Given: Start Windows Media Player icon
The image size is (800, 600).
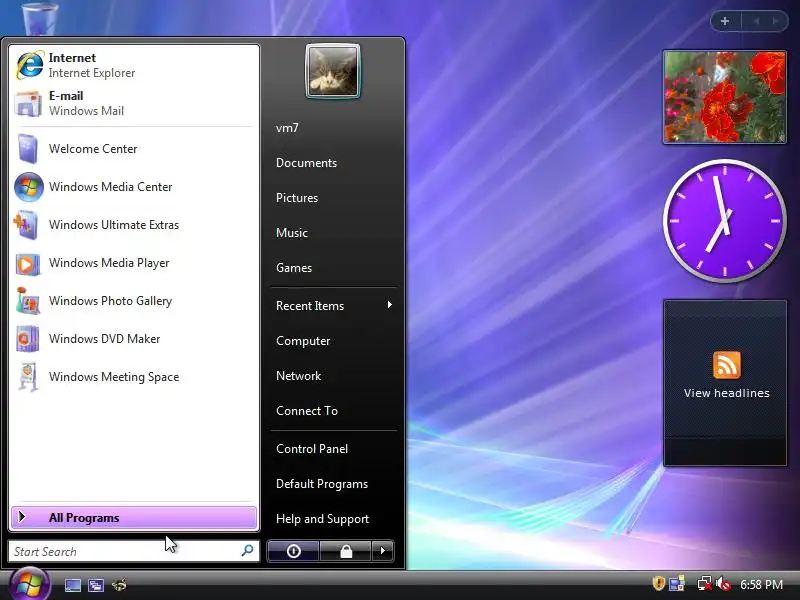Looking at the screenshot, I should 28,263.
